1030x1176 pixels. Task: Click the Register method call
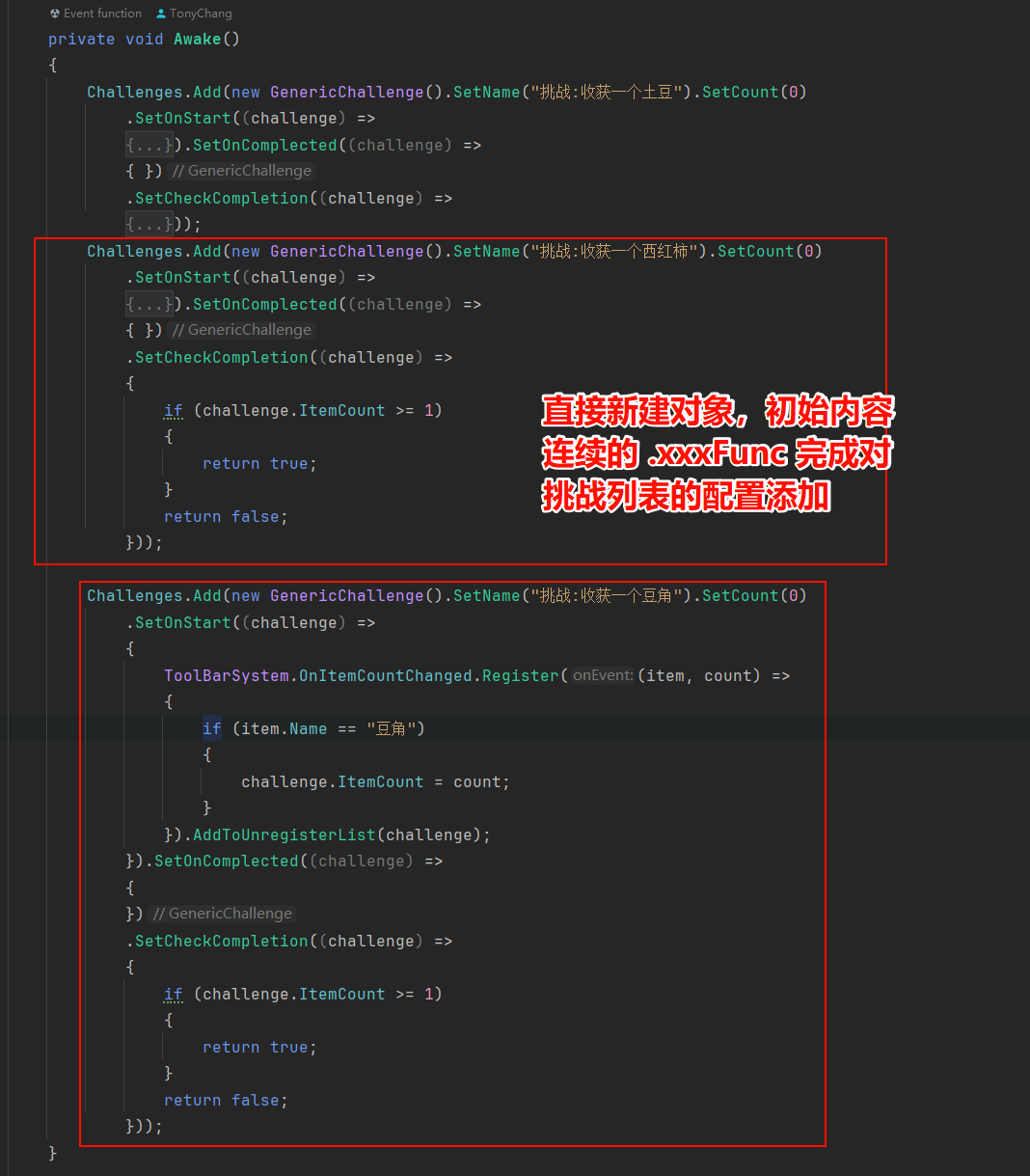click(x=521, y=675)
